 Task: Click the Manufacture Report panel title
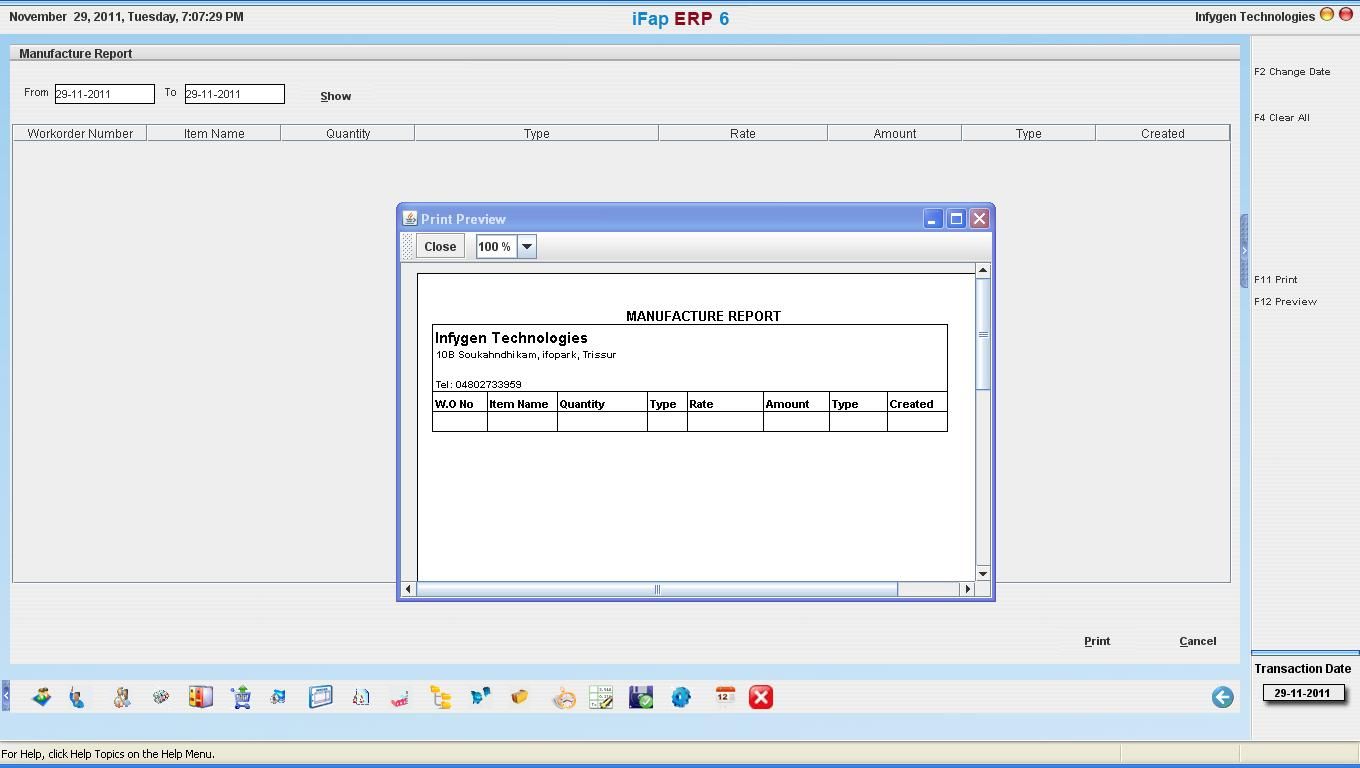click(75, 54)
